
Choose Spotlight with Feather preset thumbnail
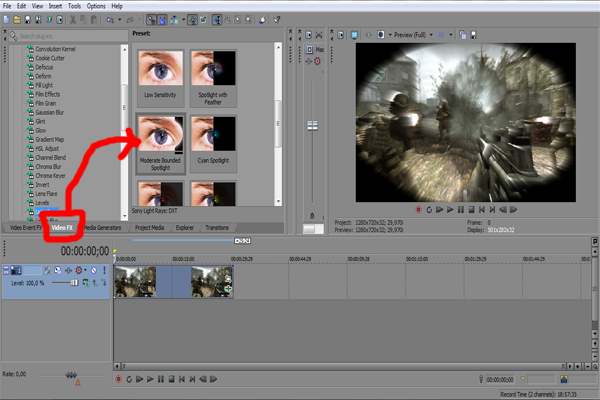pyautogui.click(x=213, y=78)
